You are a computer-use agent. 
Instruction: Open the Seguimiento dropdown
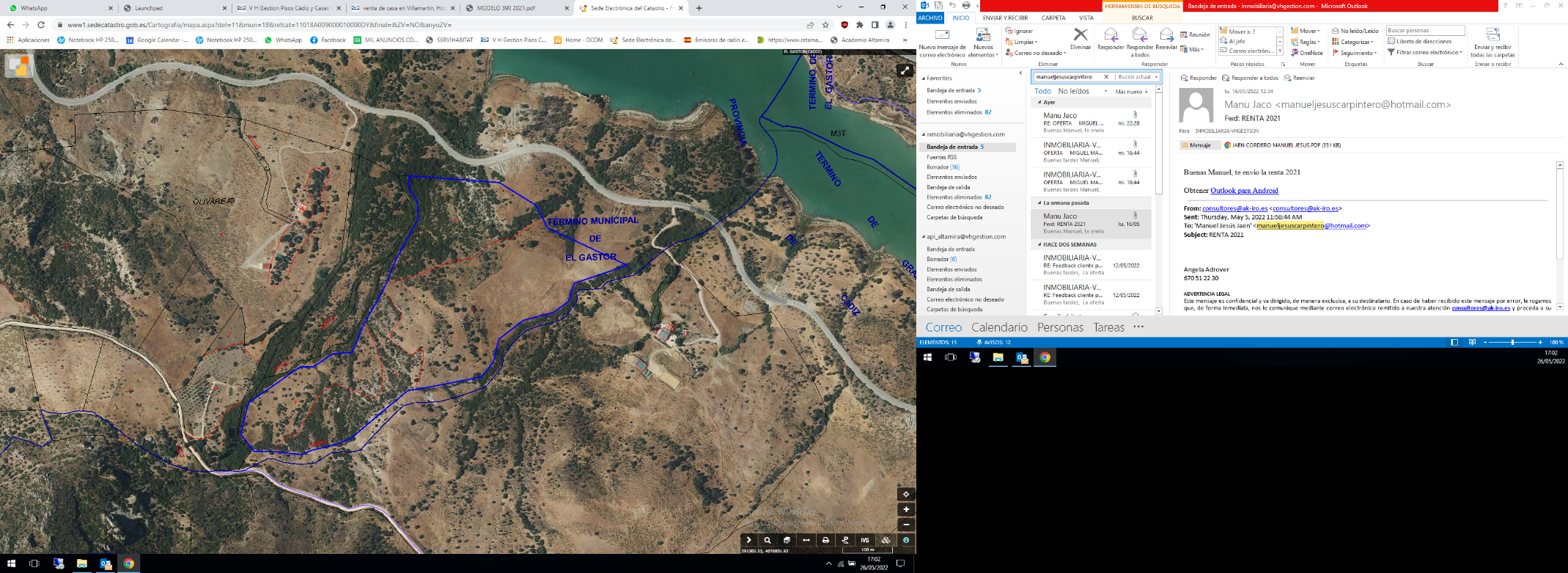coord(1355,53)
